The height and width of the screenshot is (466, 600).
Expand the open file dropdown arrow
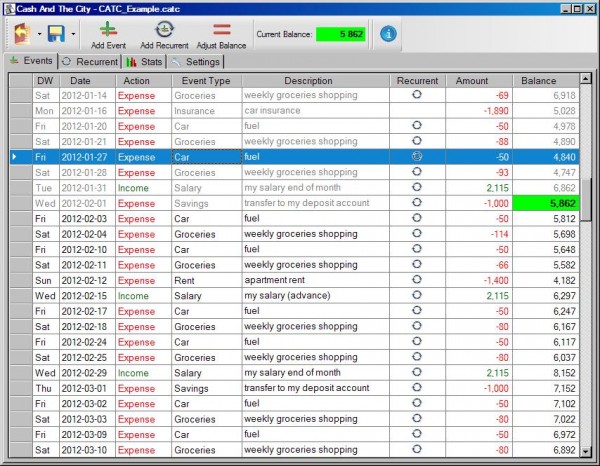click(38, 35)
